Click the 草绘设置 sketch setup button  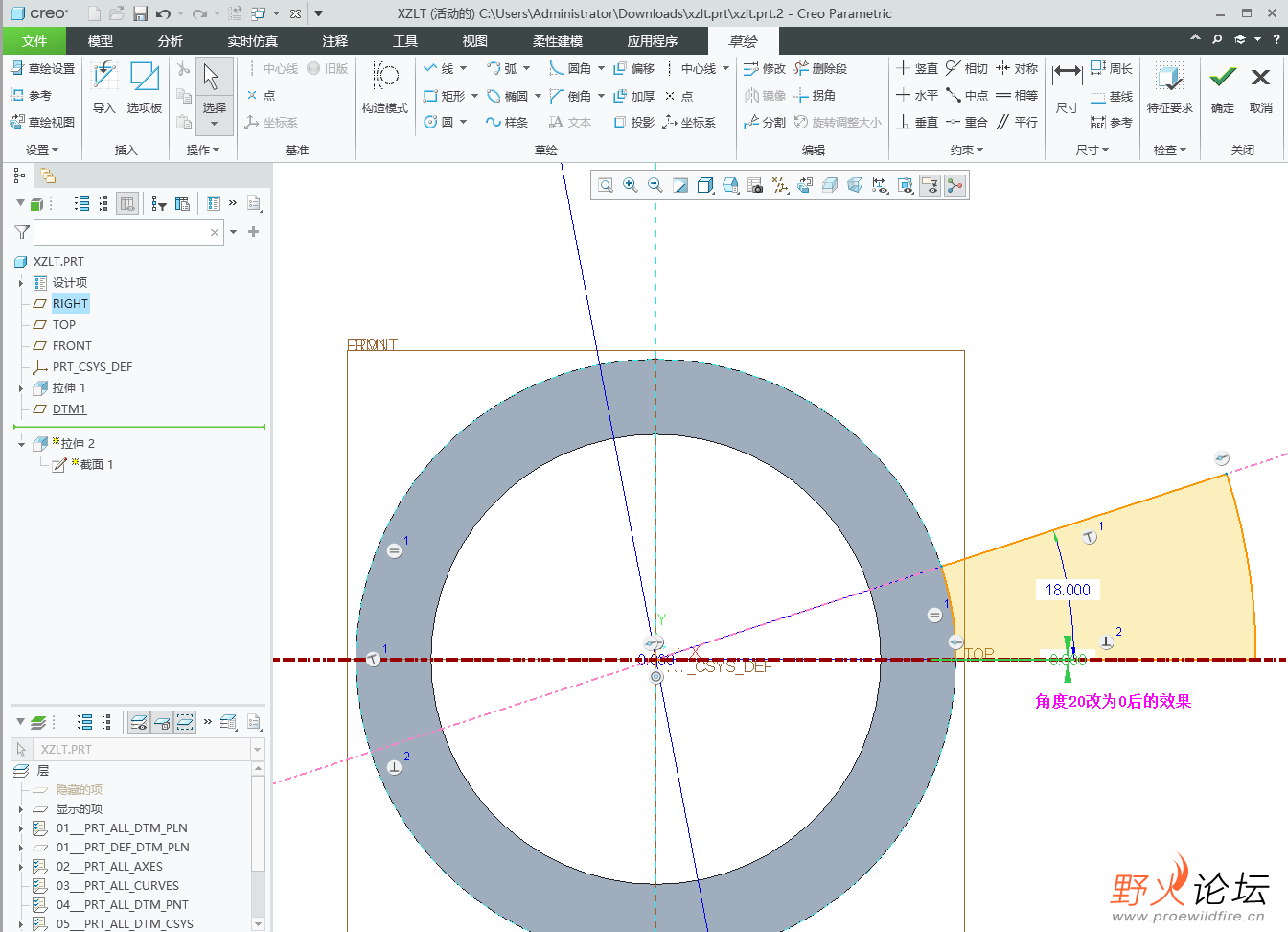click(x=43, y=69)
